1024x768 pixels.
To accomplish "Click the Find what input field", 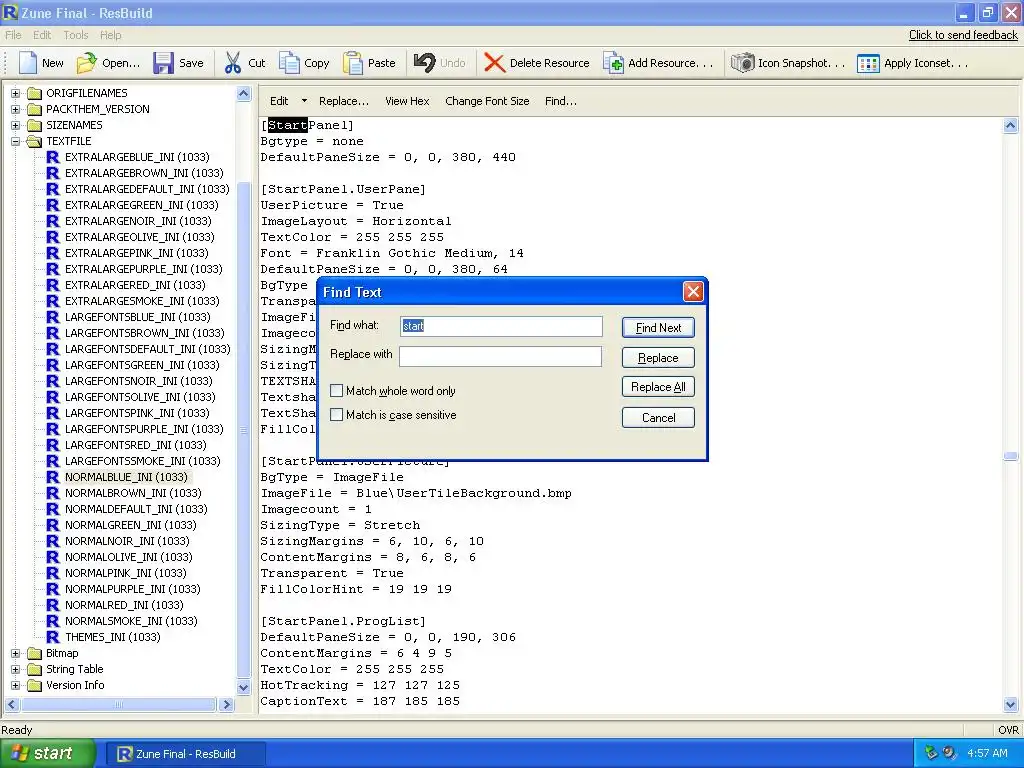I will click(501, 326).
